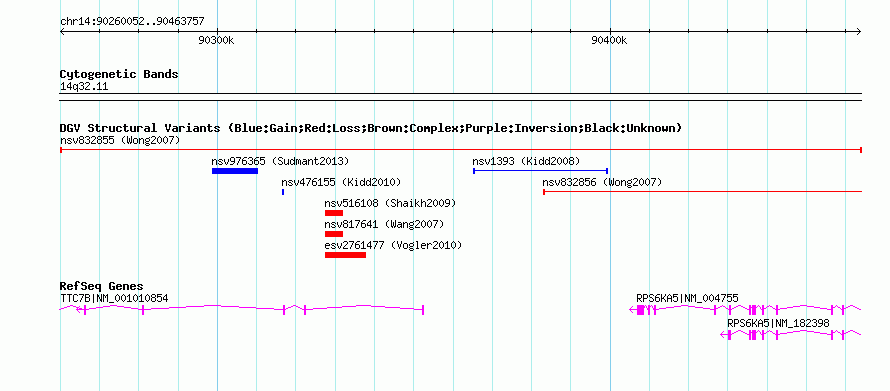Open nsv832856 (Wong2007) variant label
This screenshot has height=391, width=890.
pos(602,182)
